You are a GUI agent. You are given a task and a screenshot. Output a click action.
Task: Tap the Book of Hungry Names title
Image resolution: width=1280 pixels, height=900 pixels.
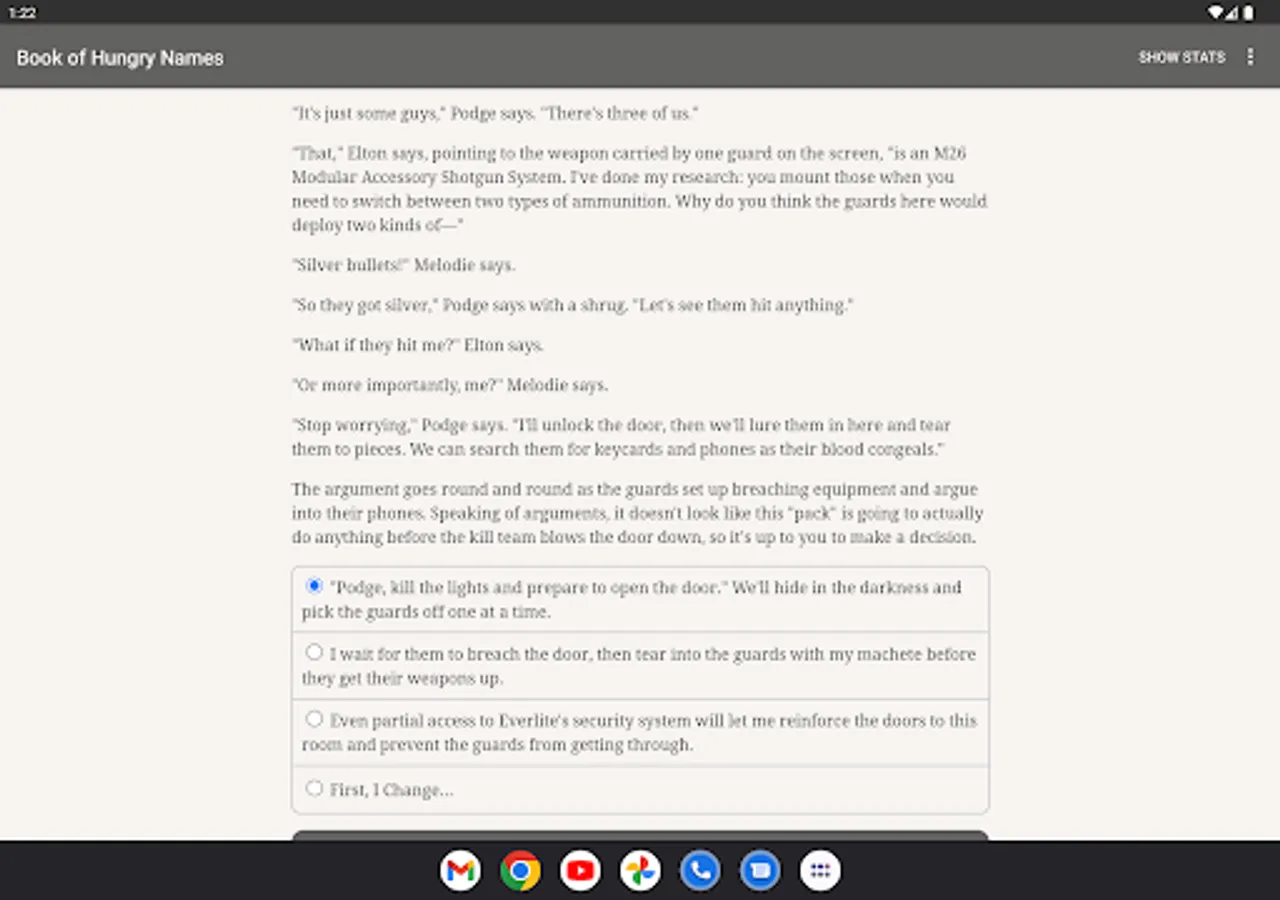119,57
